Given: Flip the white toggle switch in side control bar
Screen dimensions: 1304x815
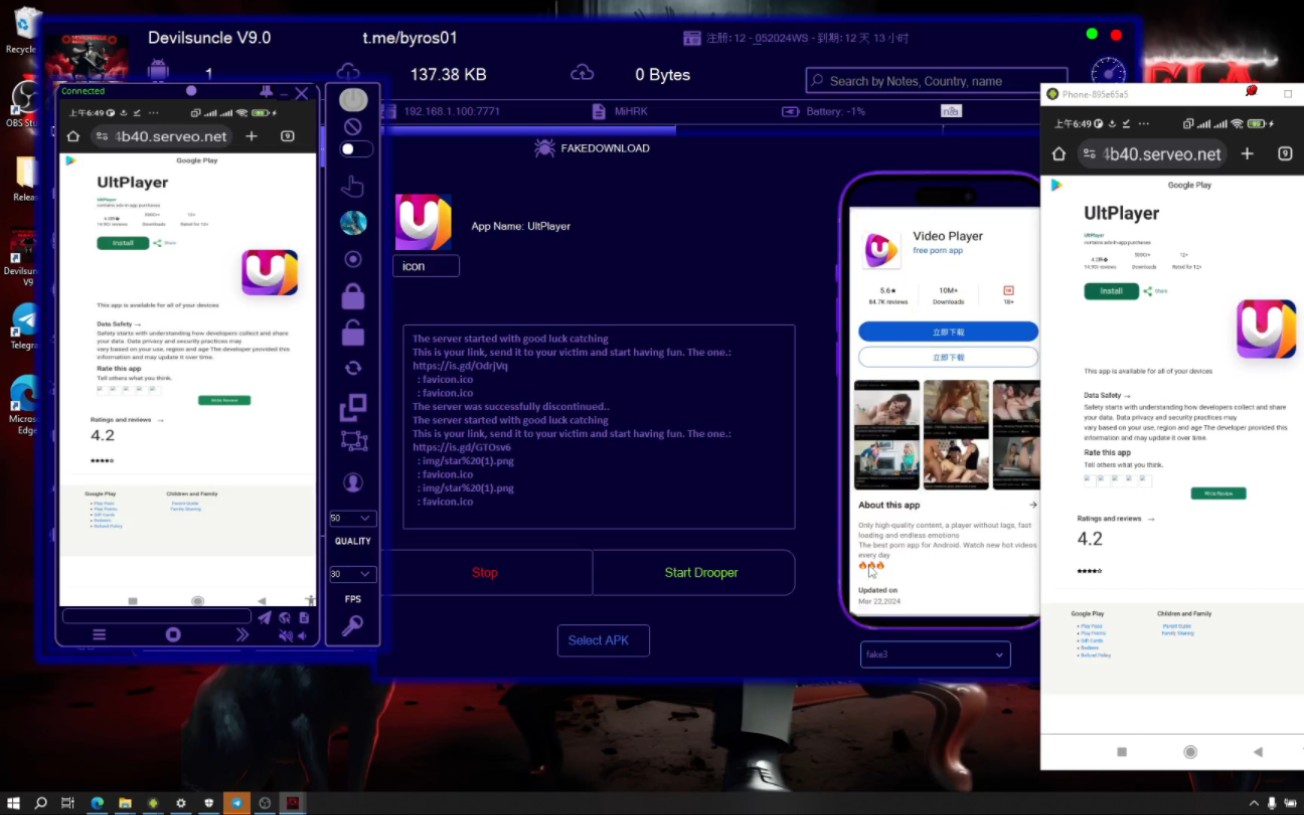Looking at the screenshot, I should tap(355, 149).
